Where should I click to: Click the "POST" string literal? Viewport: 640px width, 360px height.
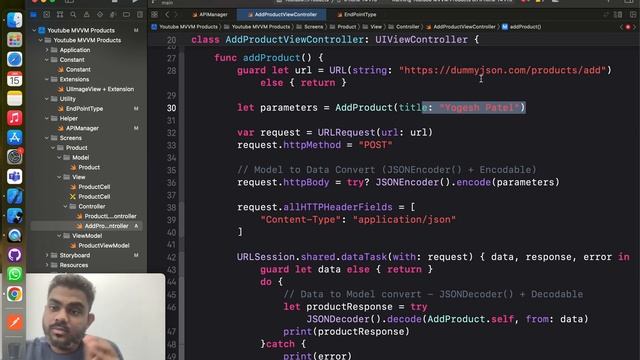coord(376,145)
